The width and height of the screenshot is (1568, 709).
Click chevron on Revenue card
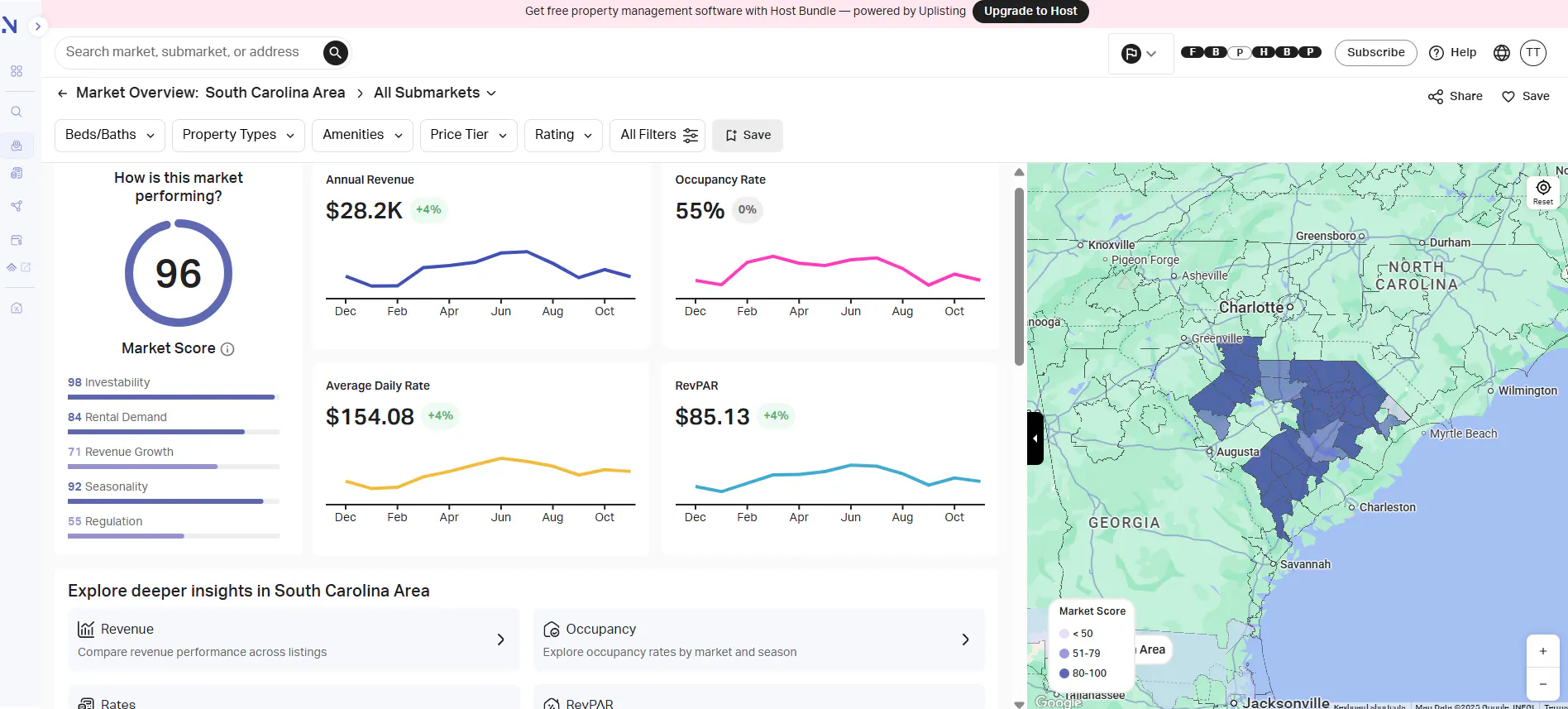(500, 640)
